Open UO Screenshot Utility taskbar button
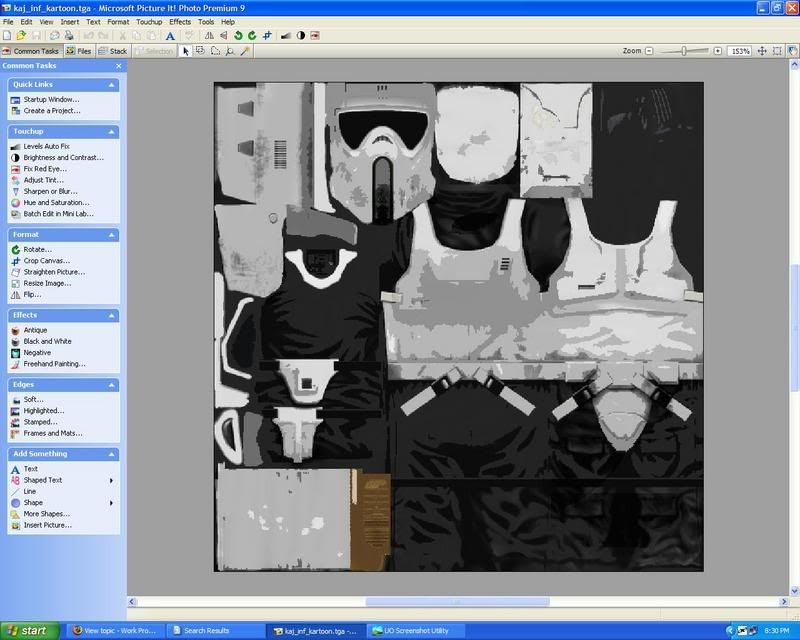 (x=416, y=631)
